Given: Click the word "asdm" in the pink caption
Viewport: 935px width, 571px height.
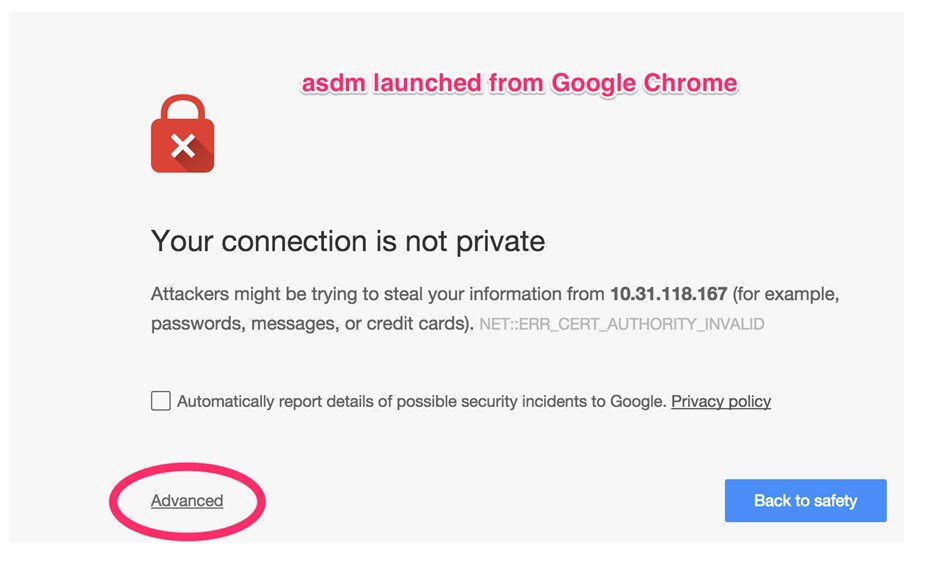Looking at the screenshot, I should point(333,85).
